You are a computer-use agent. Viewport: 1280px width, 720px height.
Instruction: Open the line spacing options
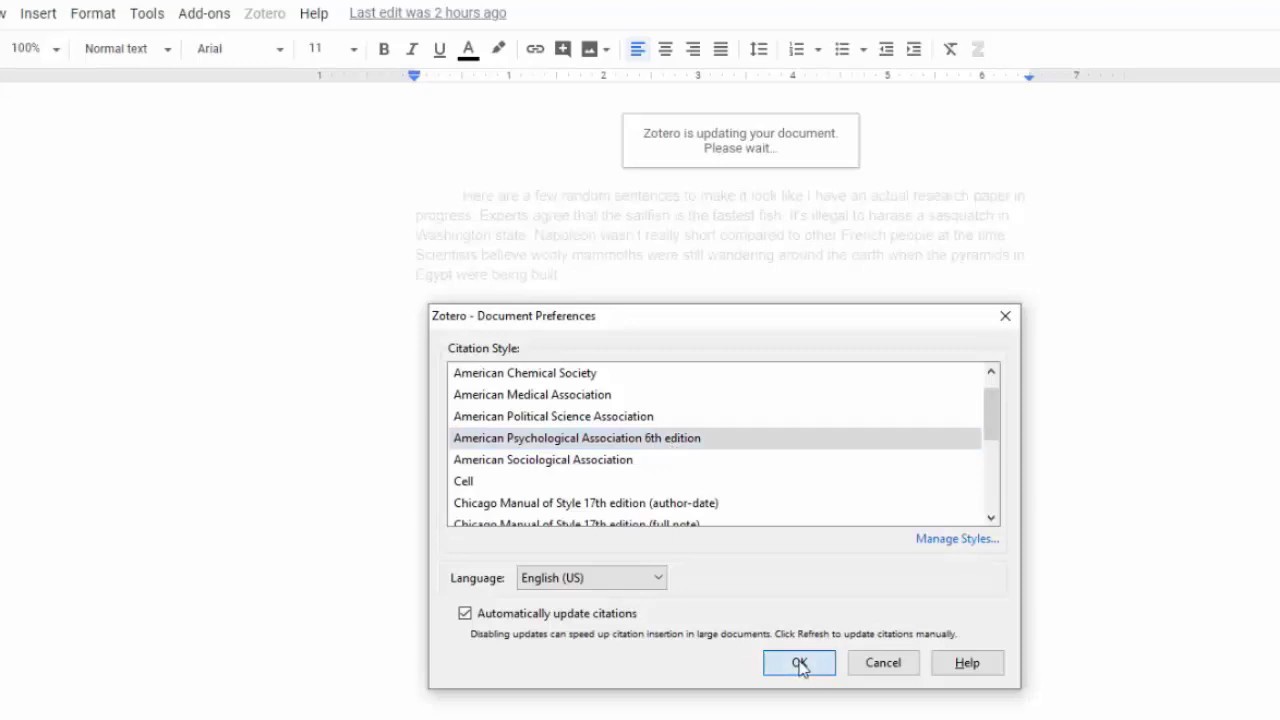pyautogui.click(x=759, y=49)
